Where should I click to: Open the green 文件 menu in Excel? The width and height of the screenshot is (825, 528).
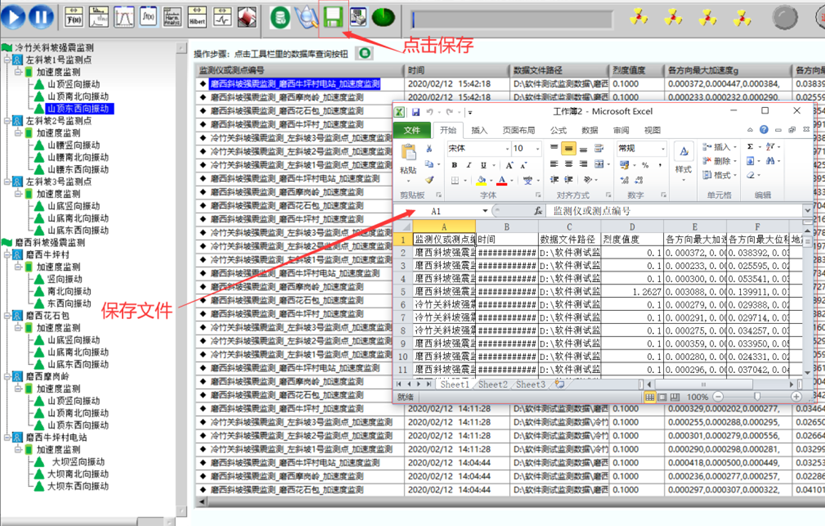[x=412, y=130]
